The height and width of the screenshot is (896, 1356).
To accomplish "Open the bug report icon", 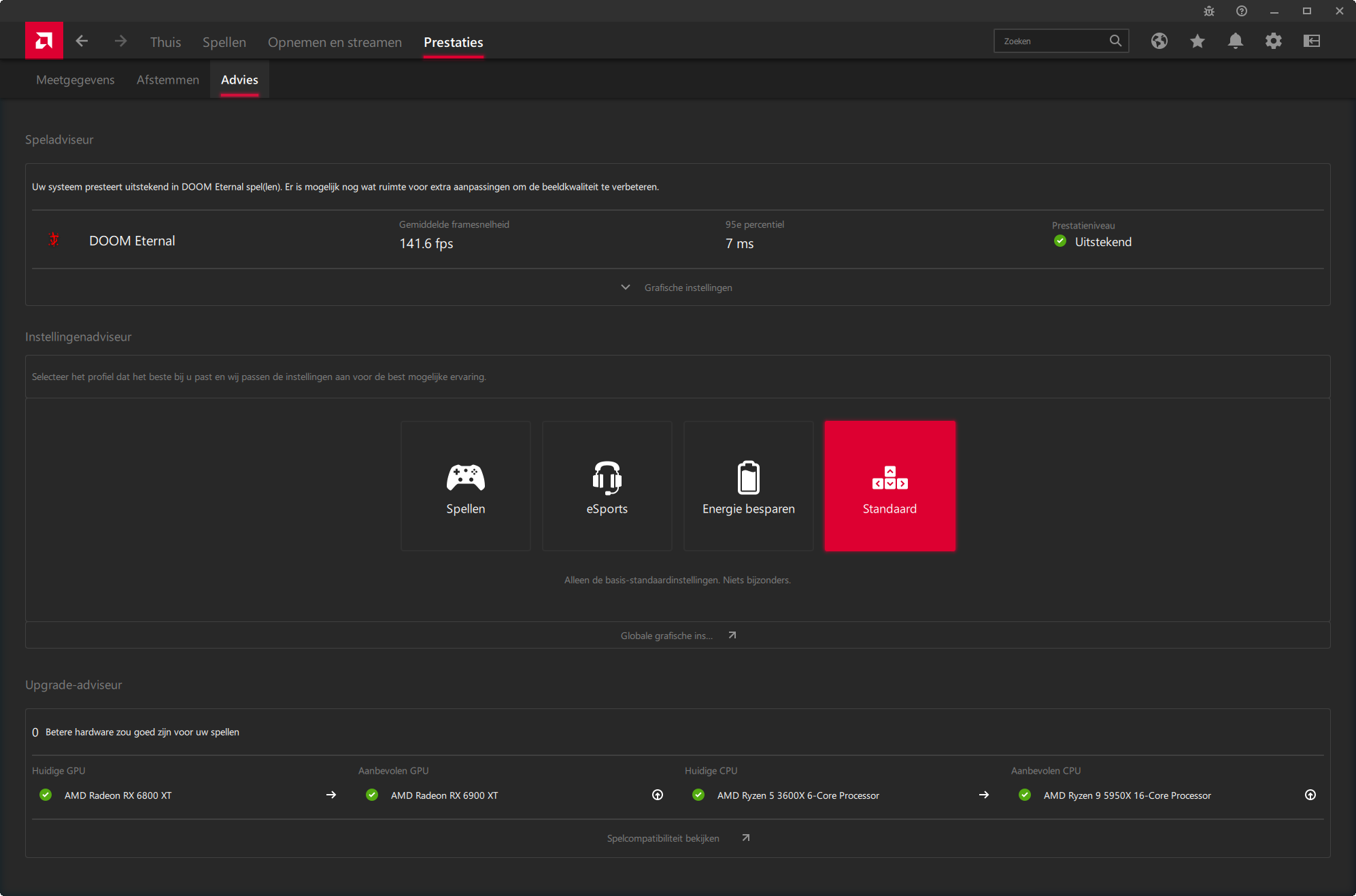I will point(1208,11).
